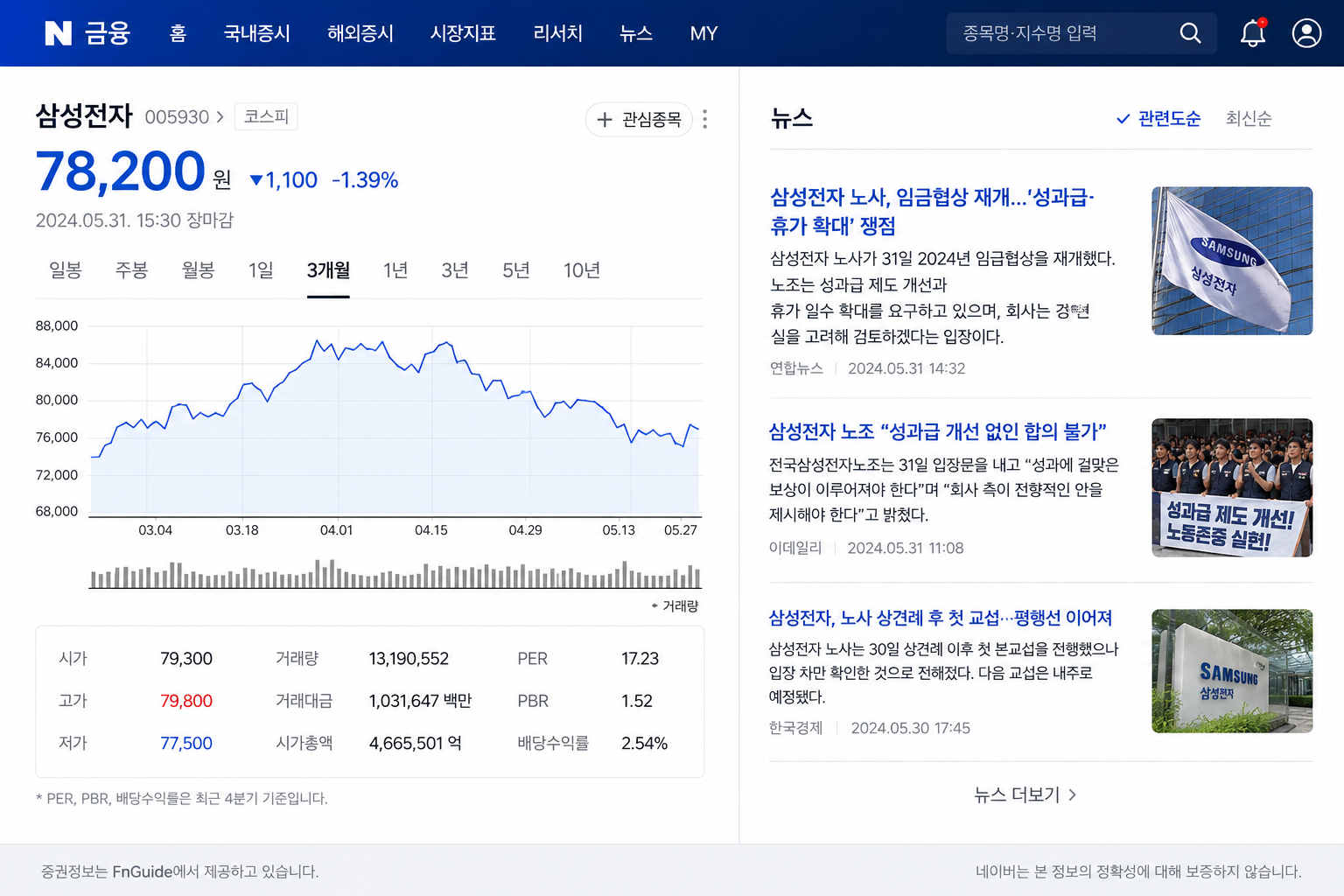Open the three-dot more options menu

tap(704, 119)
